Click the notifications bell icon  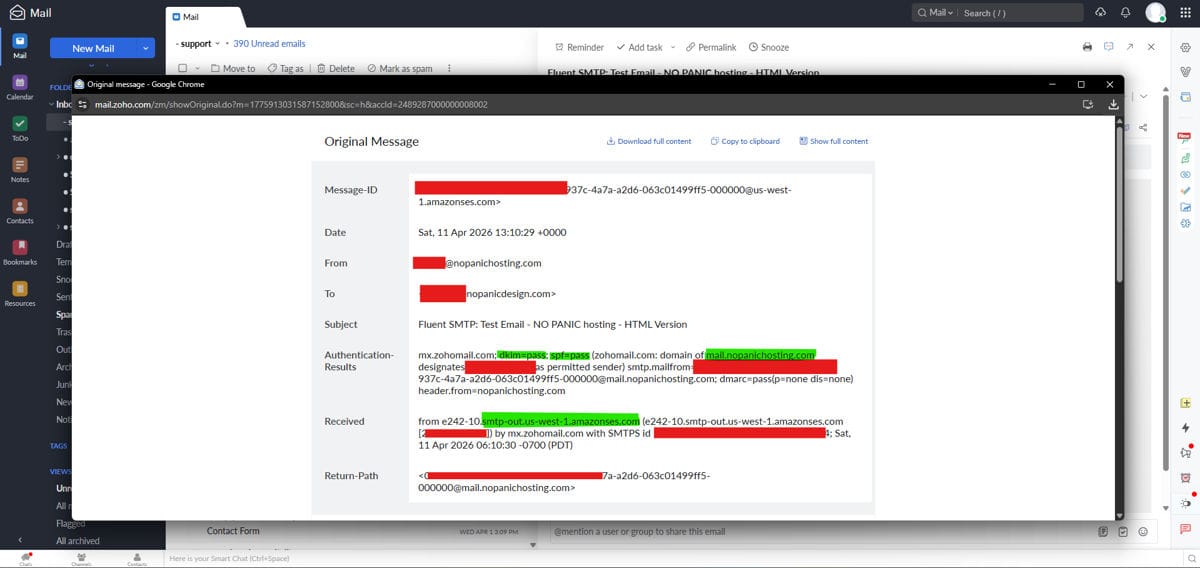1125,12
